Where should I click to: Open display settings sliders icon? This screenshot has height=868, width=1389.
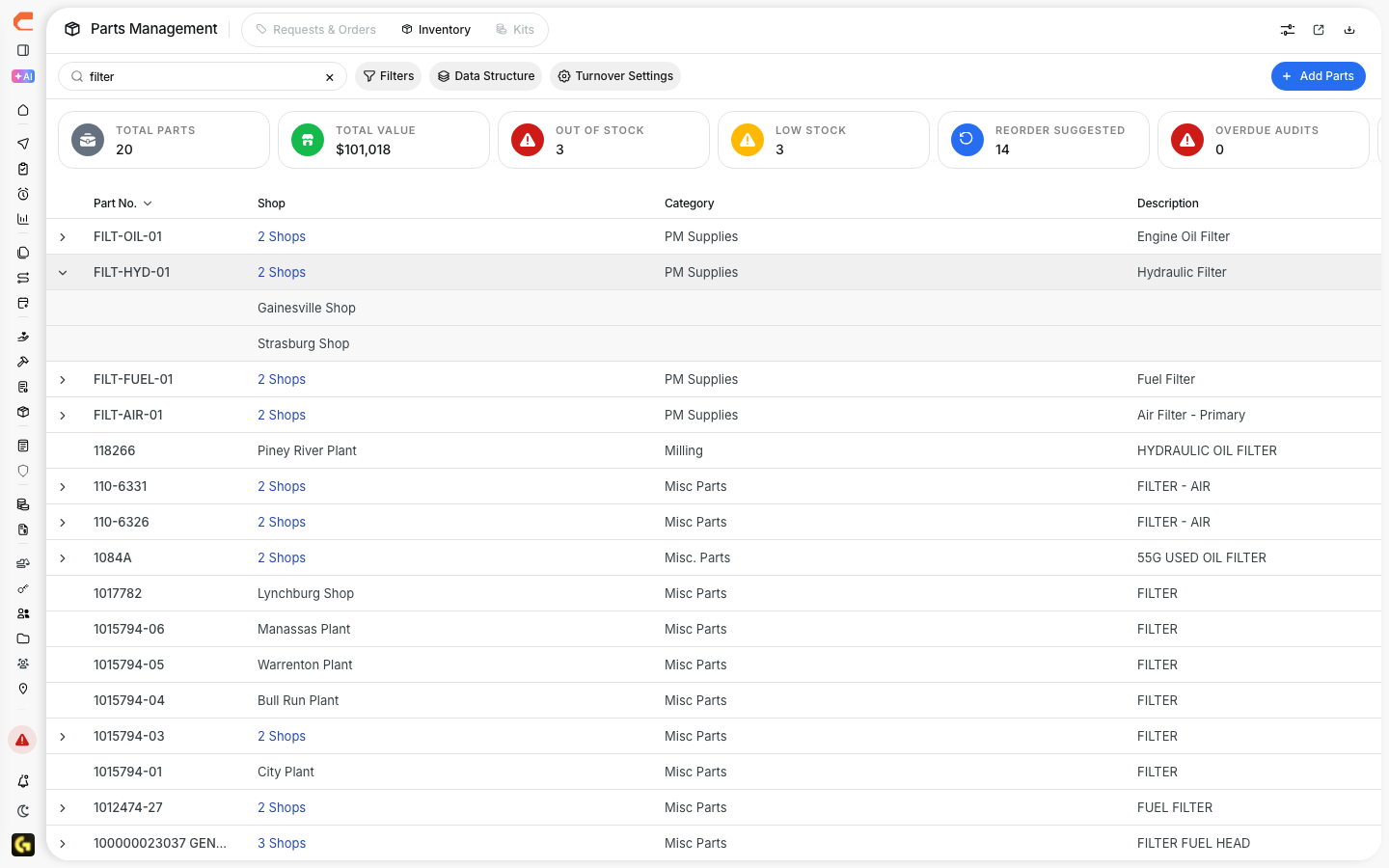(x=1288, y=30)
